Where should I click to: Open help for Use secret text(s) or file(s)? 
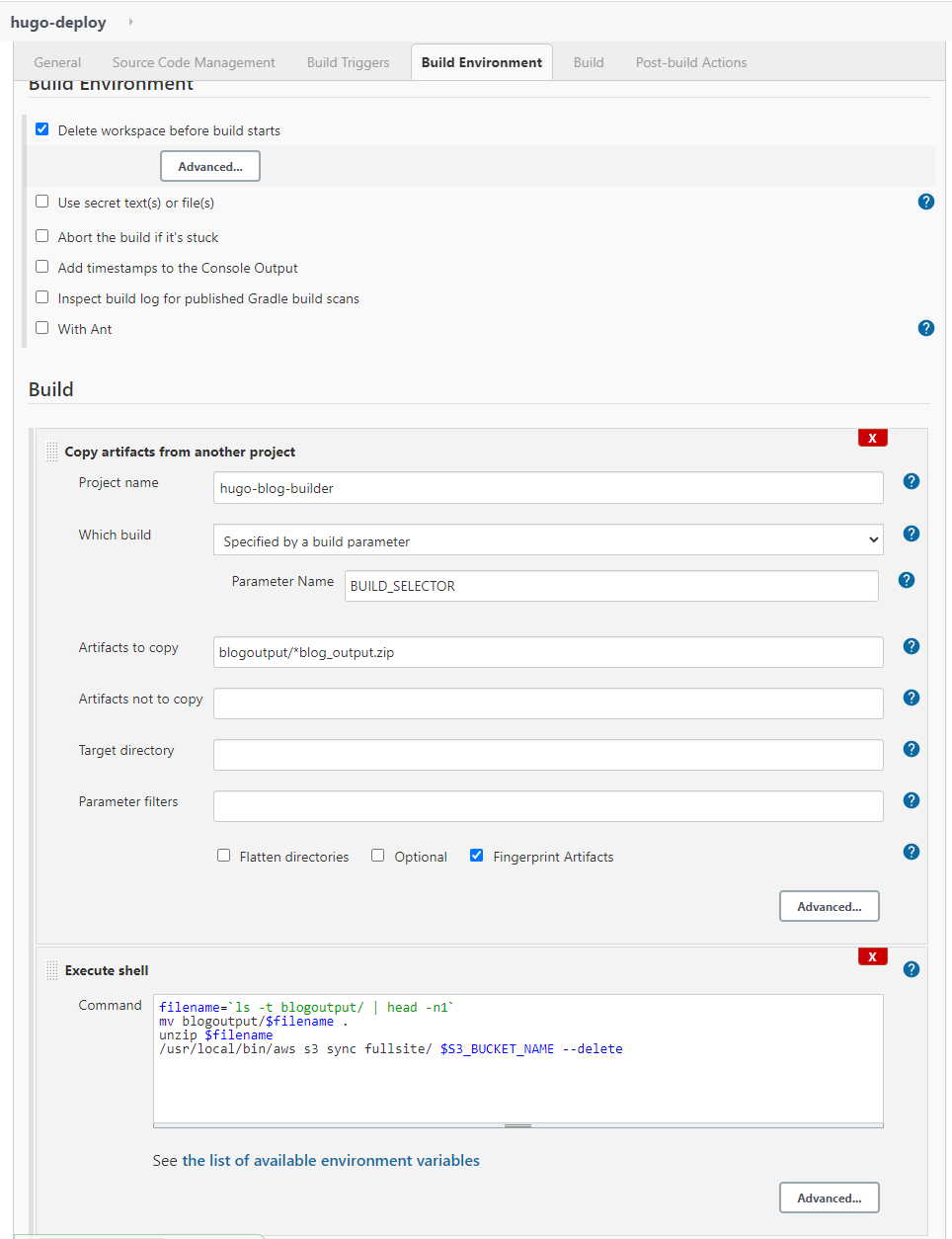point(925,202)
